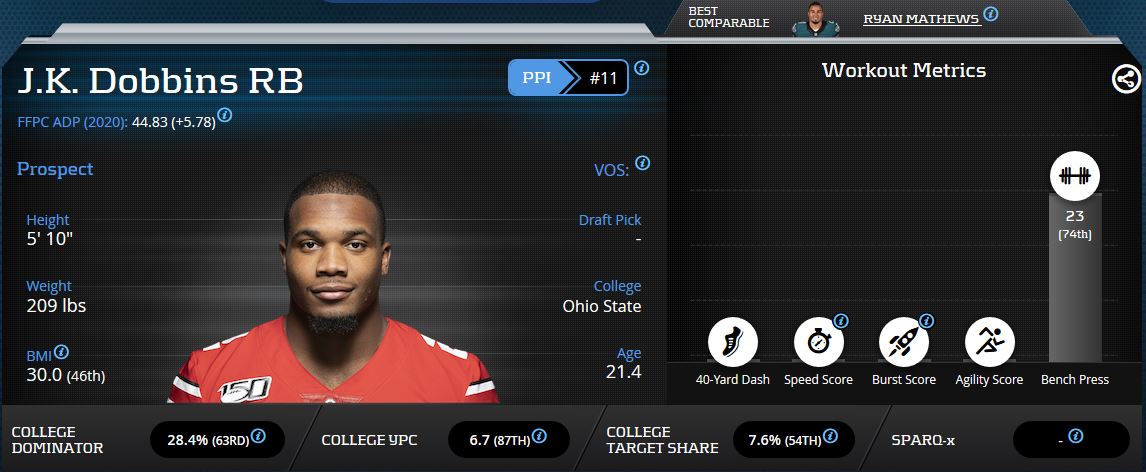1146x472 pixels.
Task: Select the 40-Yard Dash shoe icon
Action: coord(732,341)
